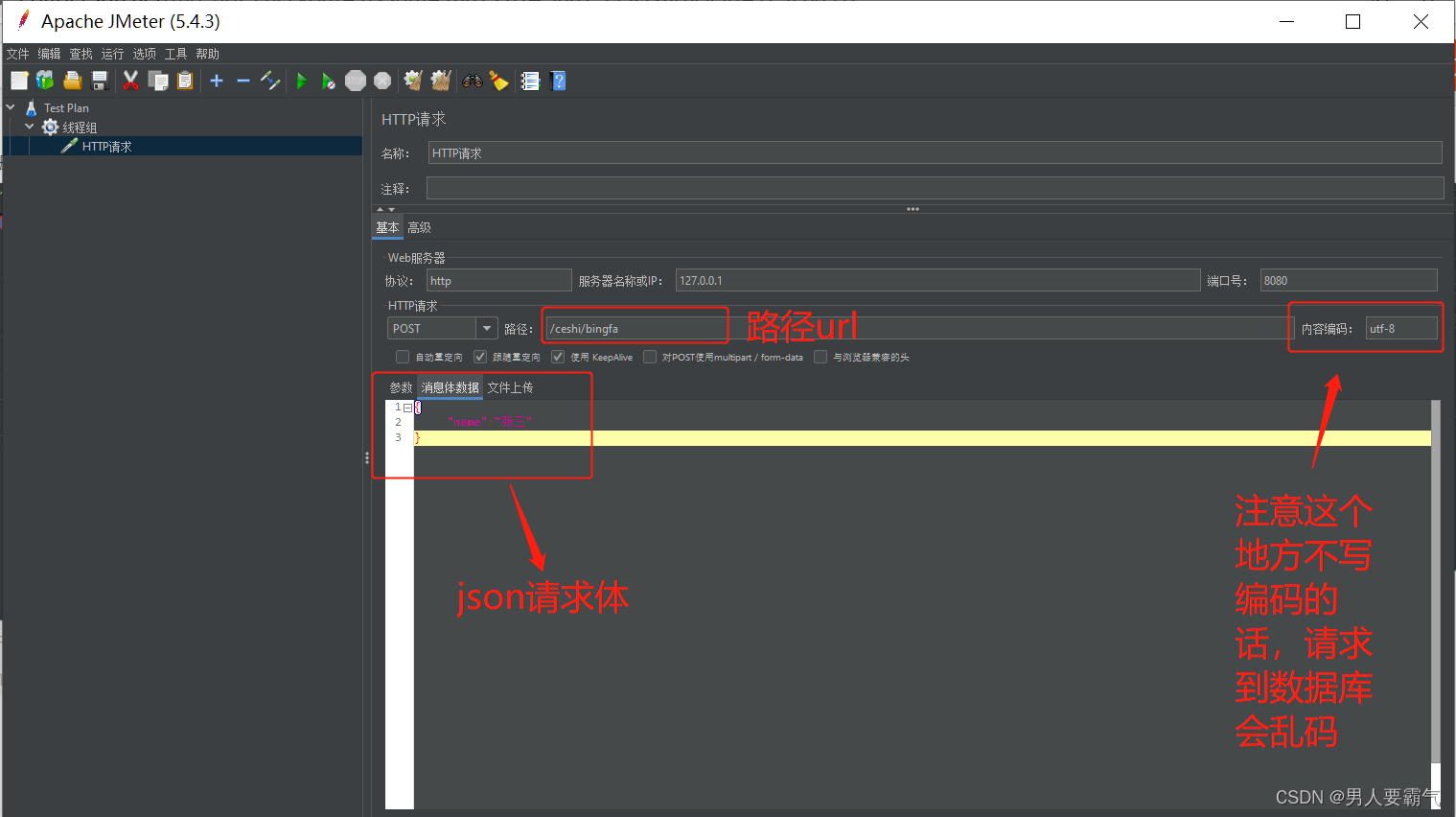The width and height of the screenshot is (1456, 817).
Task: Select HTTP请求 in the tree
Action: [107, 146]
